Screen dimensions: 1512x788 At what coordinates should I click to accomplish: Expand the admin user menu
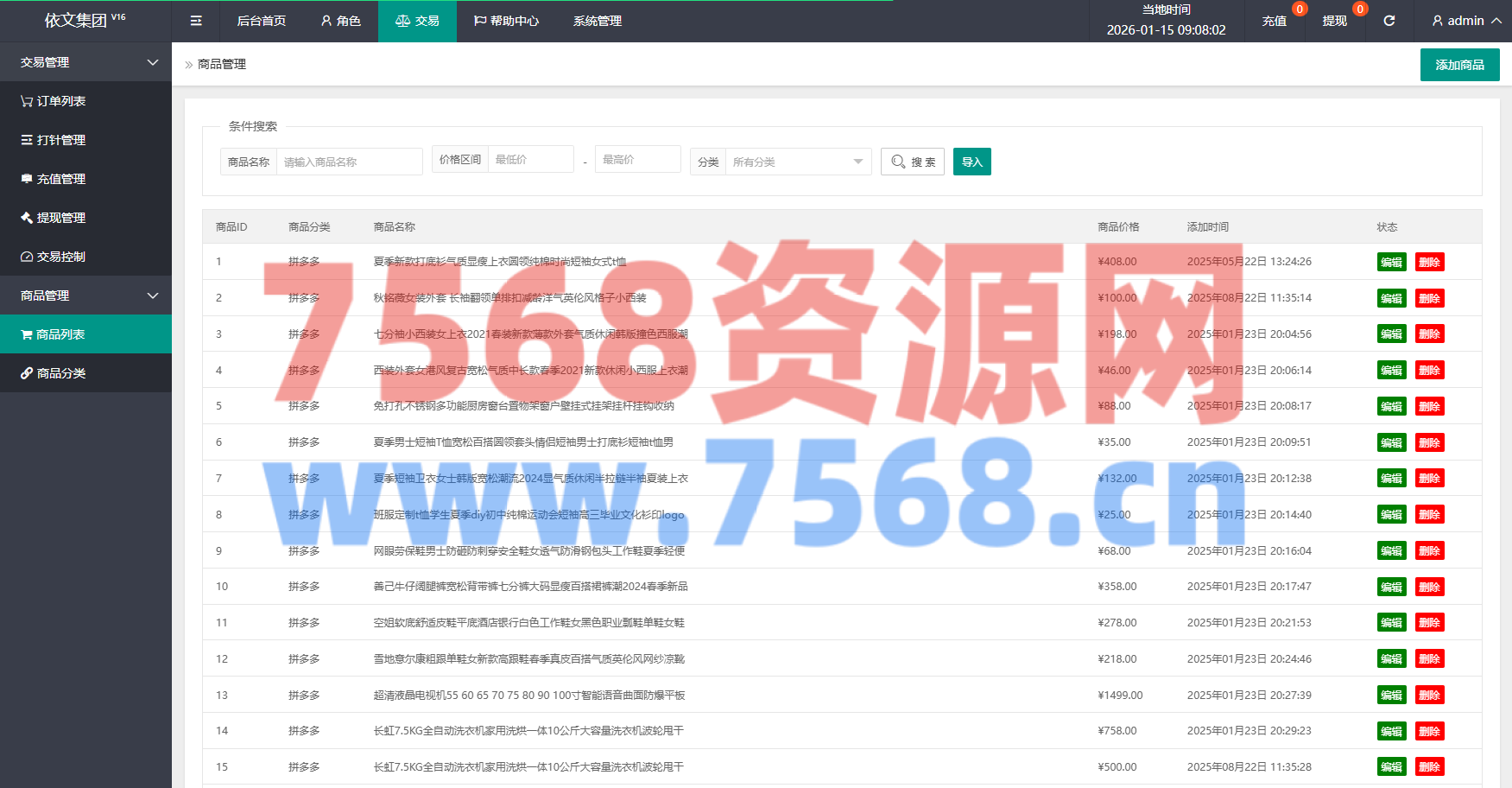coord(1465,21)
